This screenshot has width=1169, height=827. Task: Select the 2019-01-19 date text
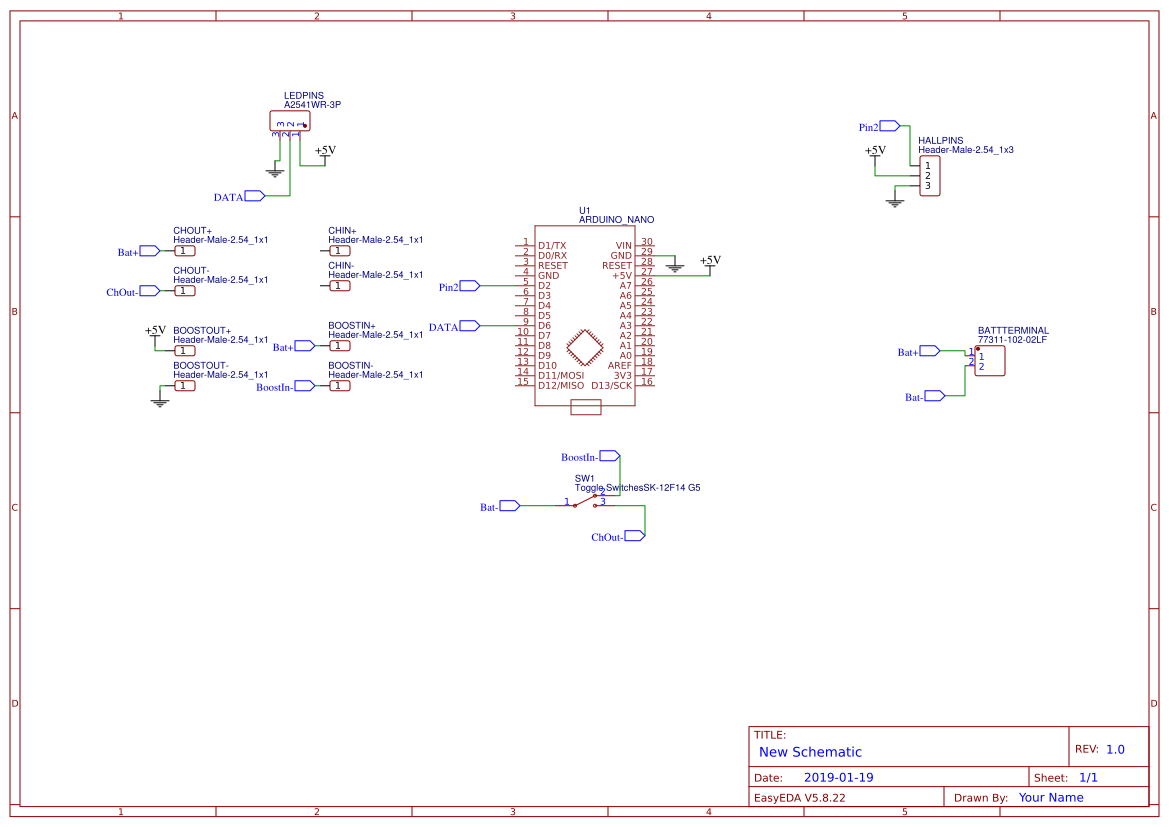point(841,776)
